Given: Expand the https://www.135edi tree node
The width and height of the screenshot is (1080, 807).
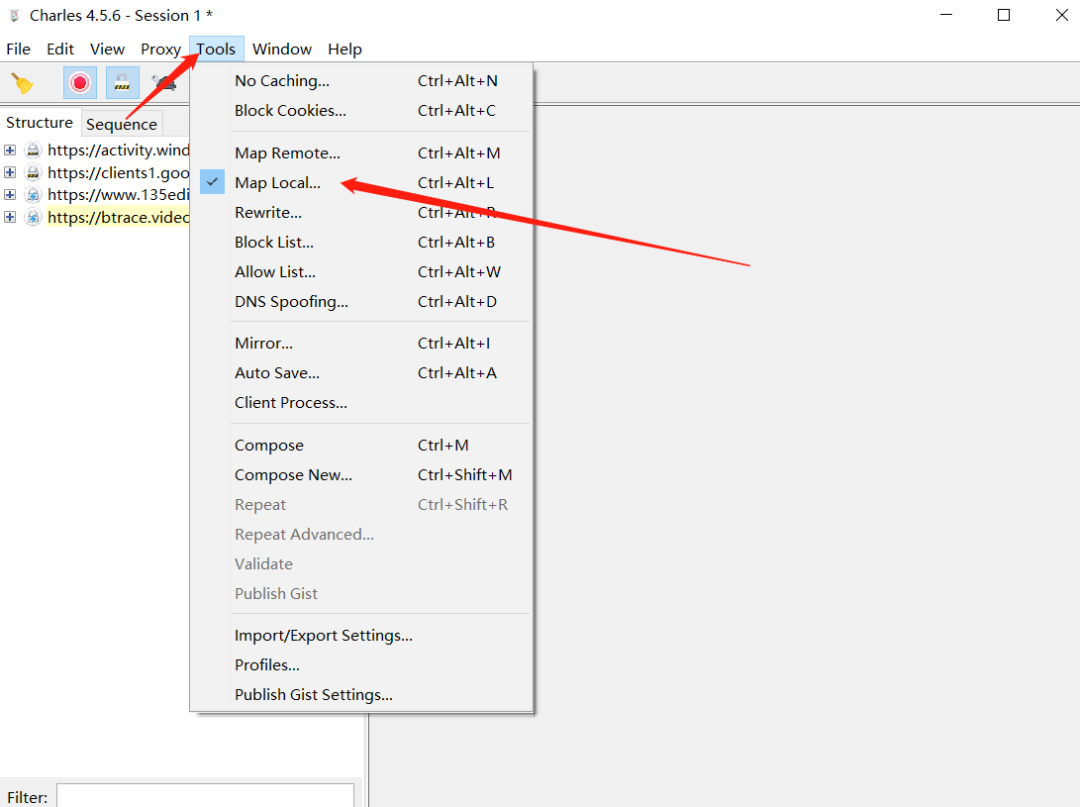Looking at the screenshot, I should [x=10, y=195].
